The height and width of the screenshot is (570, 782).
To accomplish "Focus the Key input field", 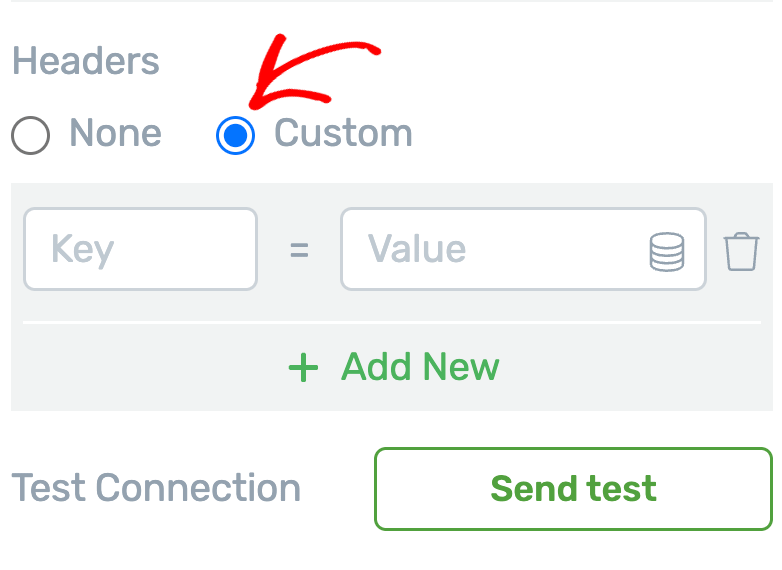I will (x=140, y=249).
